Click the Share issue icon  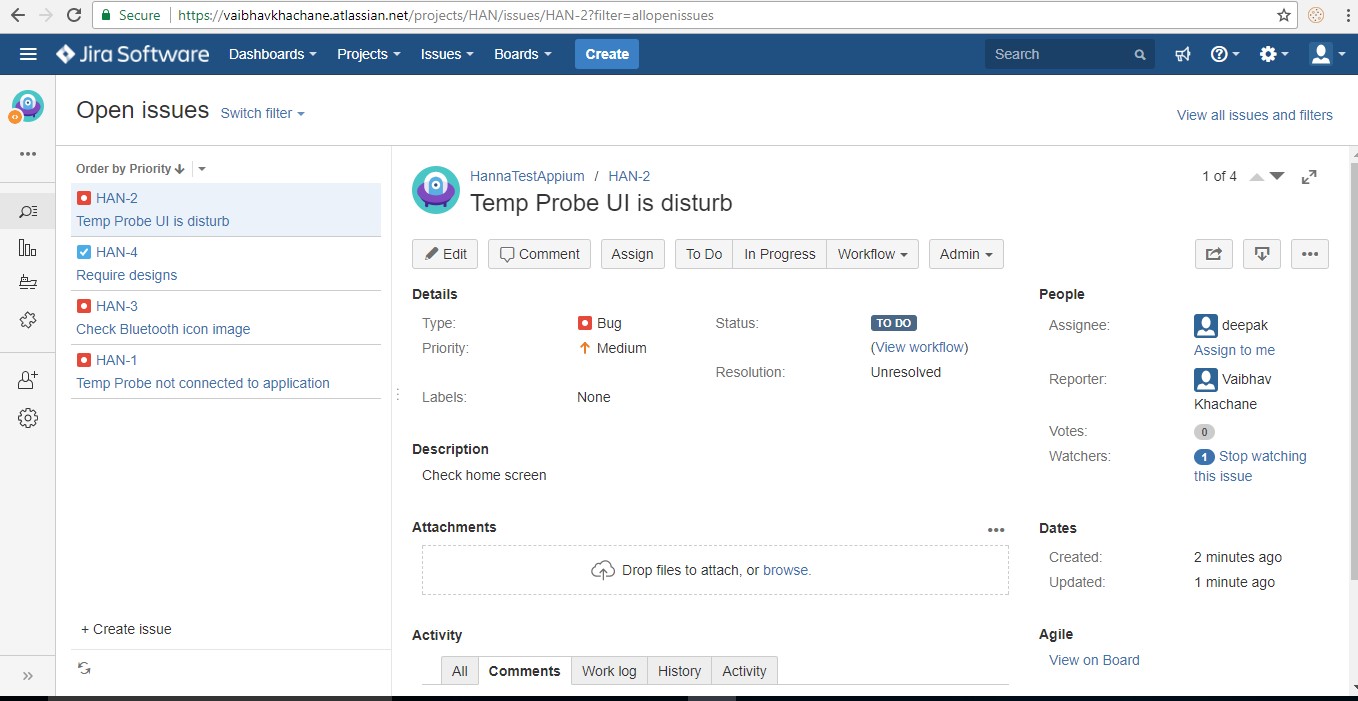point(1213,253)
